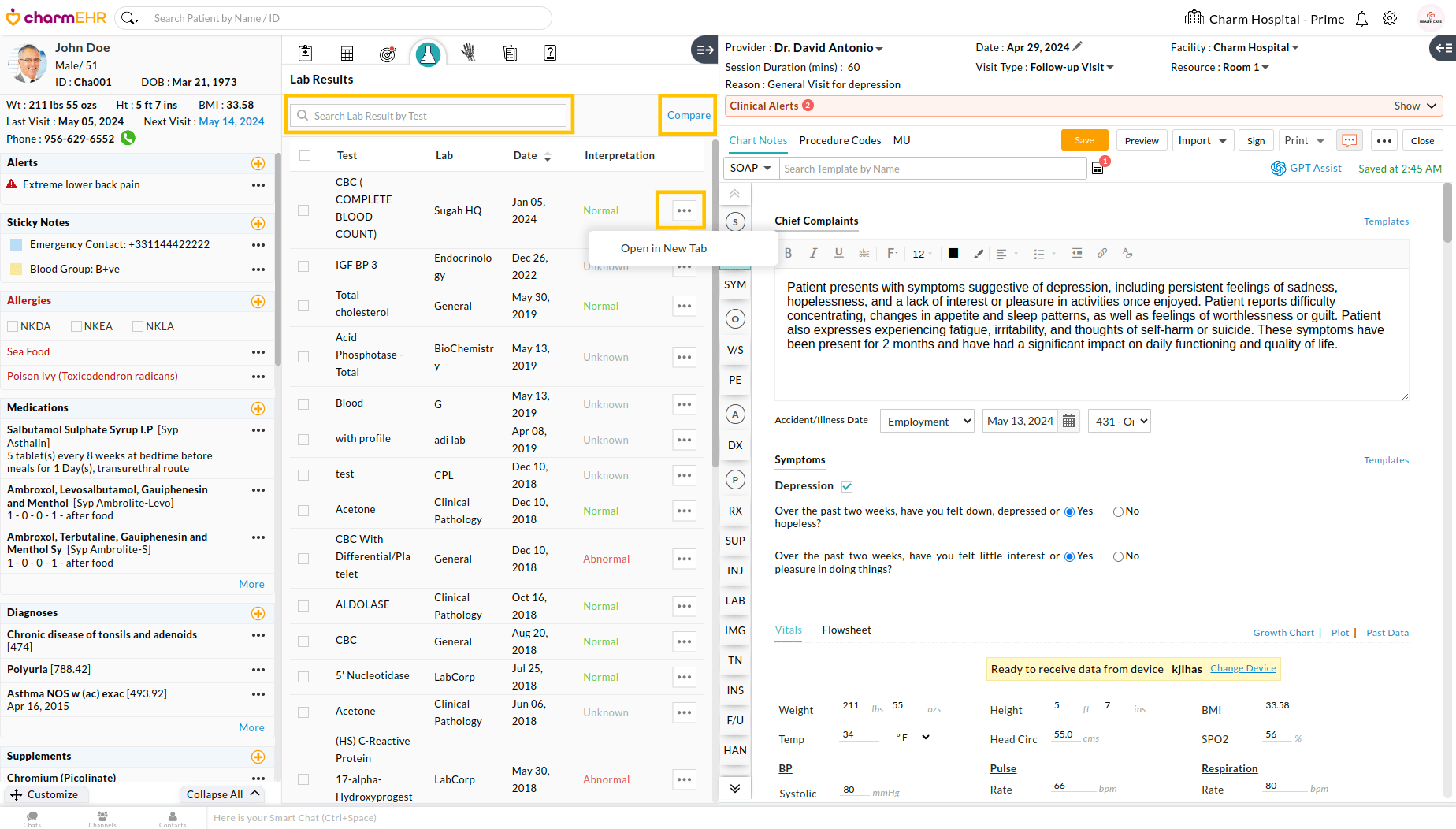Click the phone call icon next to number
The image size is (1456, 829).
(128, 139)
